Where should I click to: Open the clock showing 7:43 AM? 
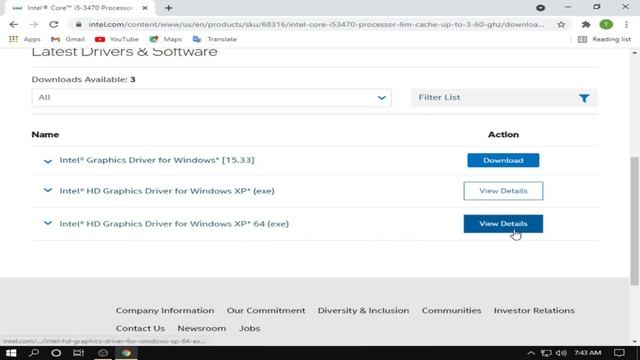coord(588,353)
